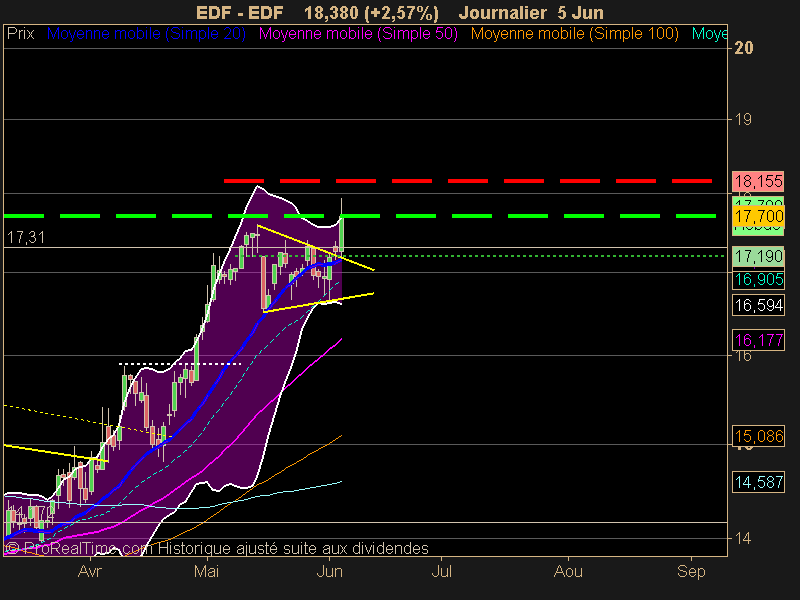Viewport: 800px width, 600px height.
Task: Click the "17,31" level label on the chart
Action: click(26, 237)
